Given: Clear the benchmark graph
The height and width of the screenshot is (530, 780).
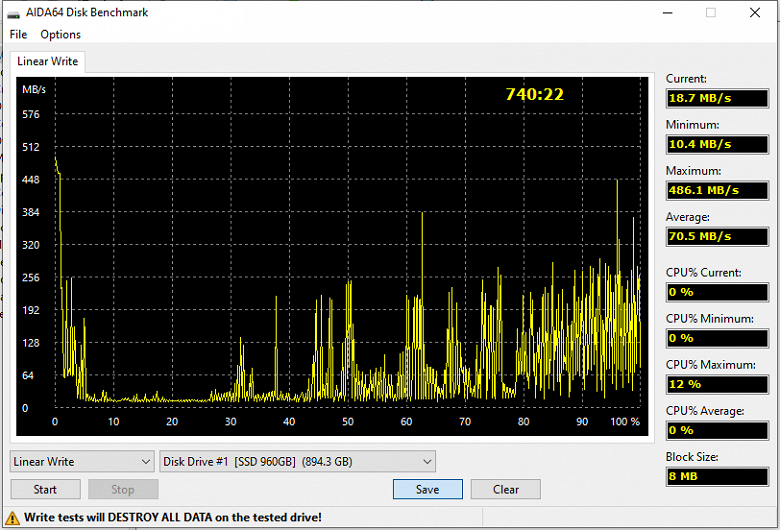Looking at the screenshot, I should point(506,489).
